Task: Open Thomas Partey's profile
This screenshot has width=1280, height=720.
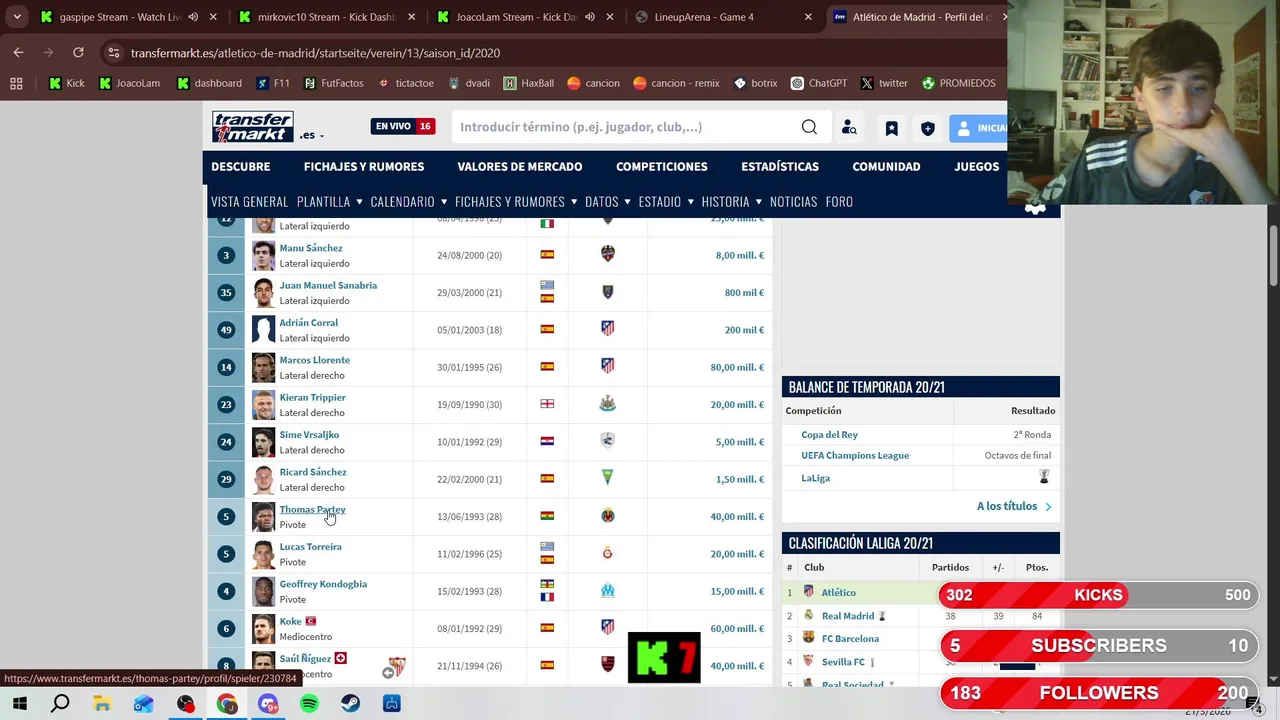Action: pos(312,509)
